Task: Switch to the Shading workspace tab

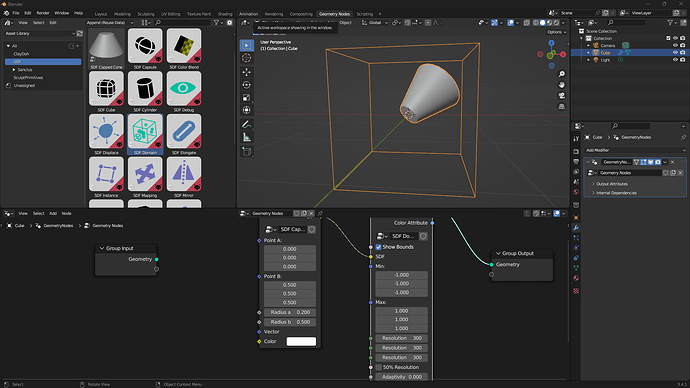Action: tap(225, 14)
